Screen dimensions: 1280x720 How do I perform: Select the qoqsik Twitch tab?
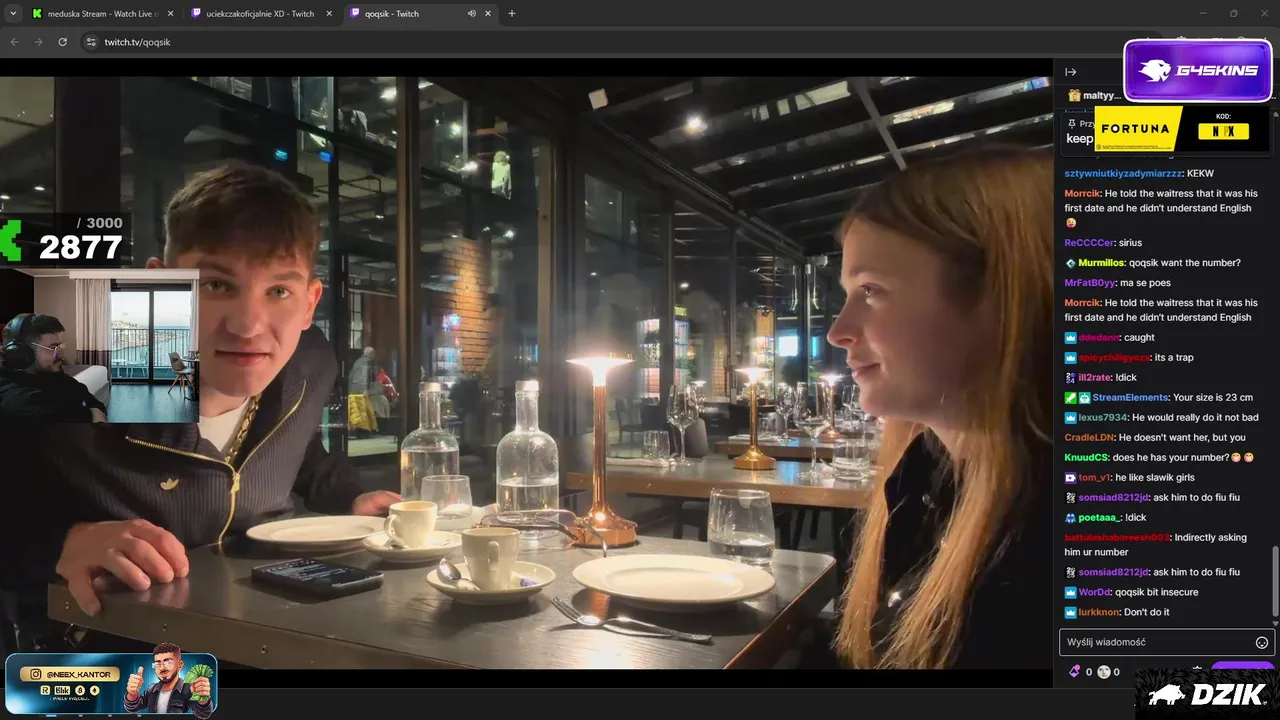click(x=421, y=14)
